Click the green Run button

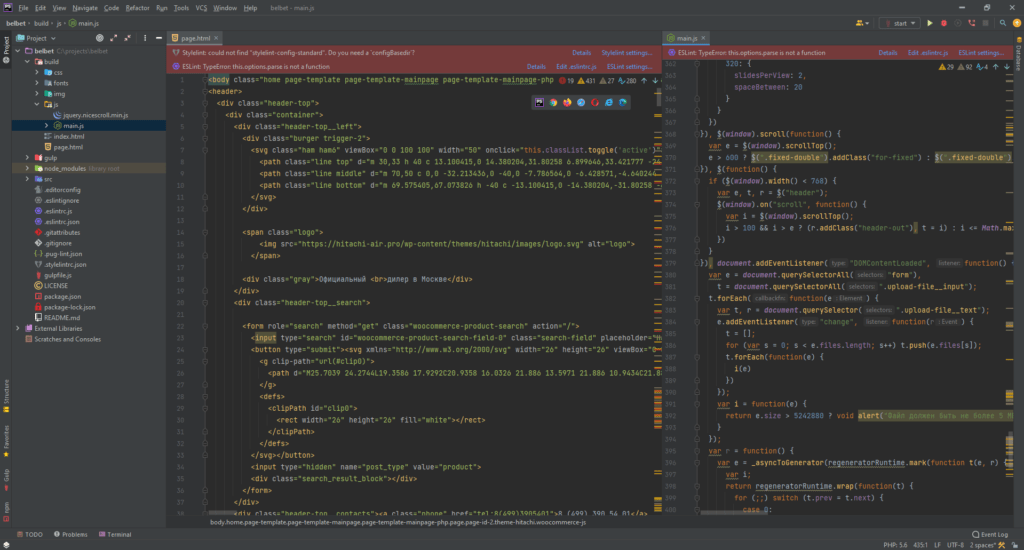929,22
